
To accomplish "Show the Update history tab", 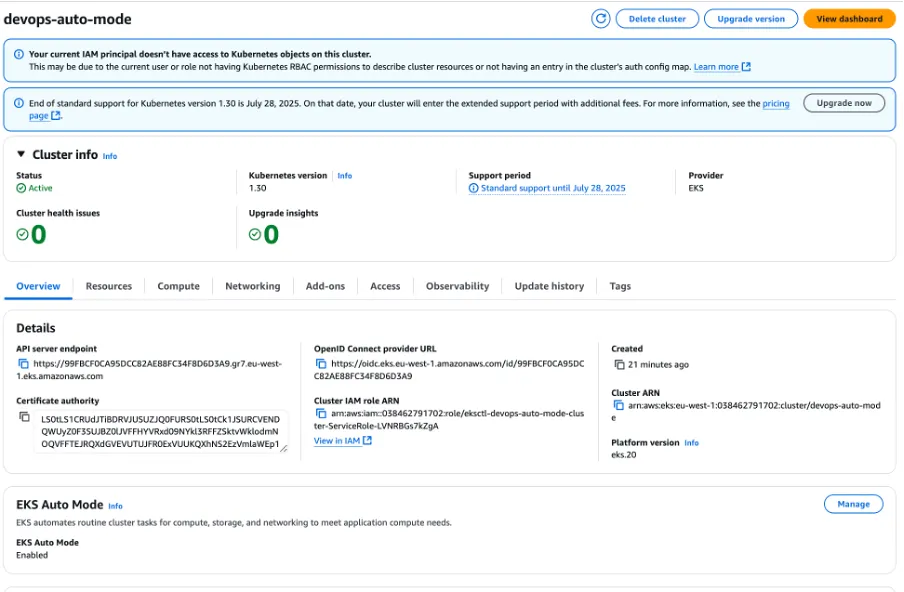I will coord(549,286).
